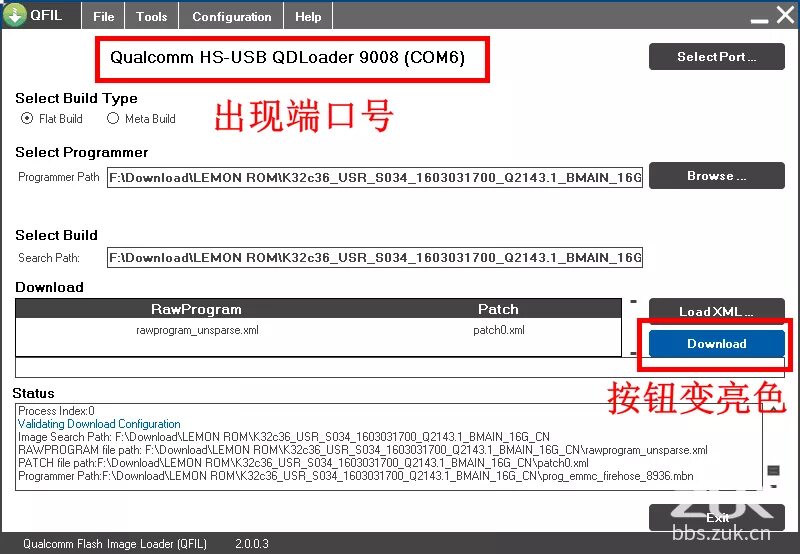Open the File menu

103,16
